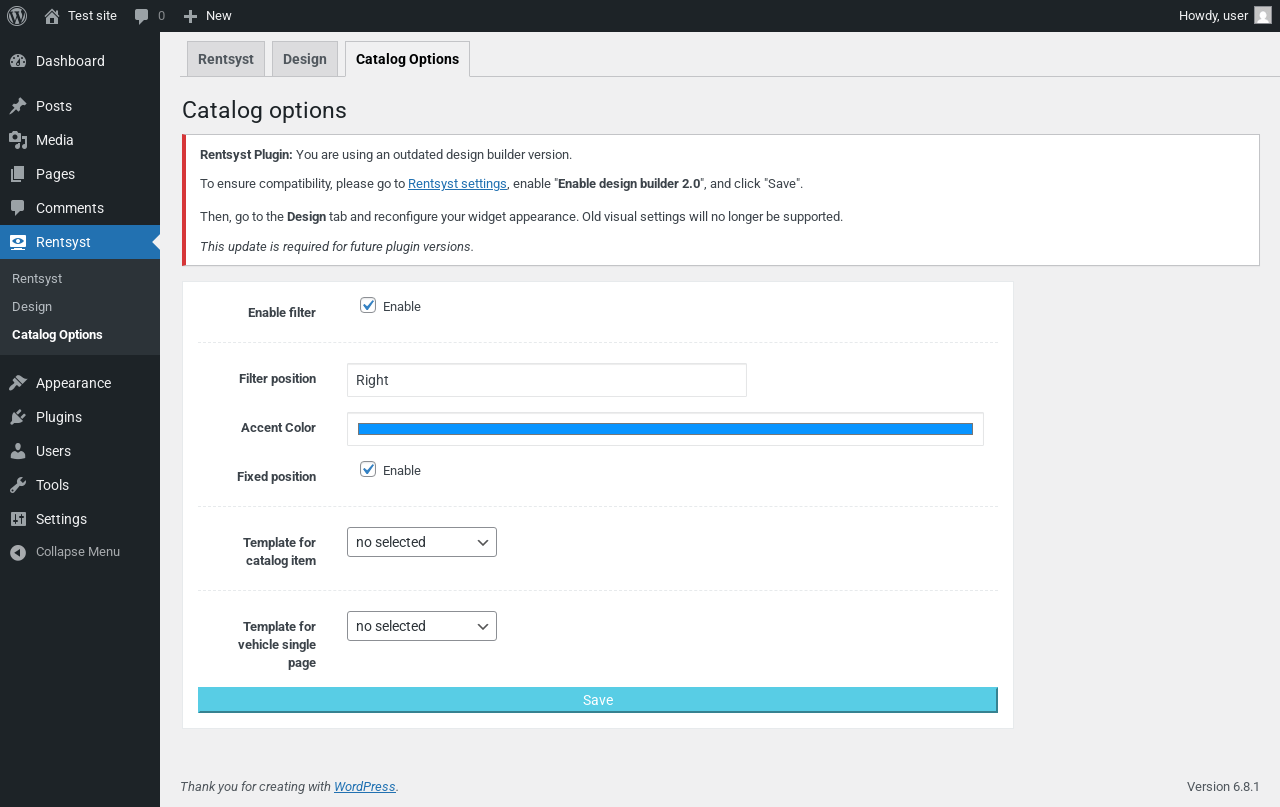Open the Filter position selector showing Right

click(547, 380)
